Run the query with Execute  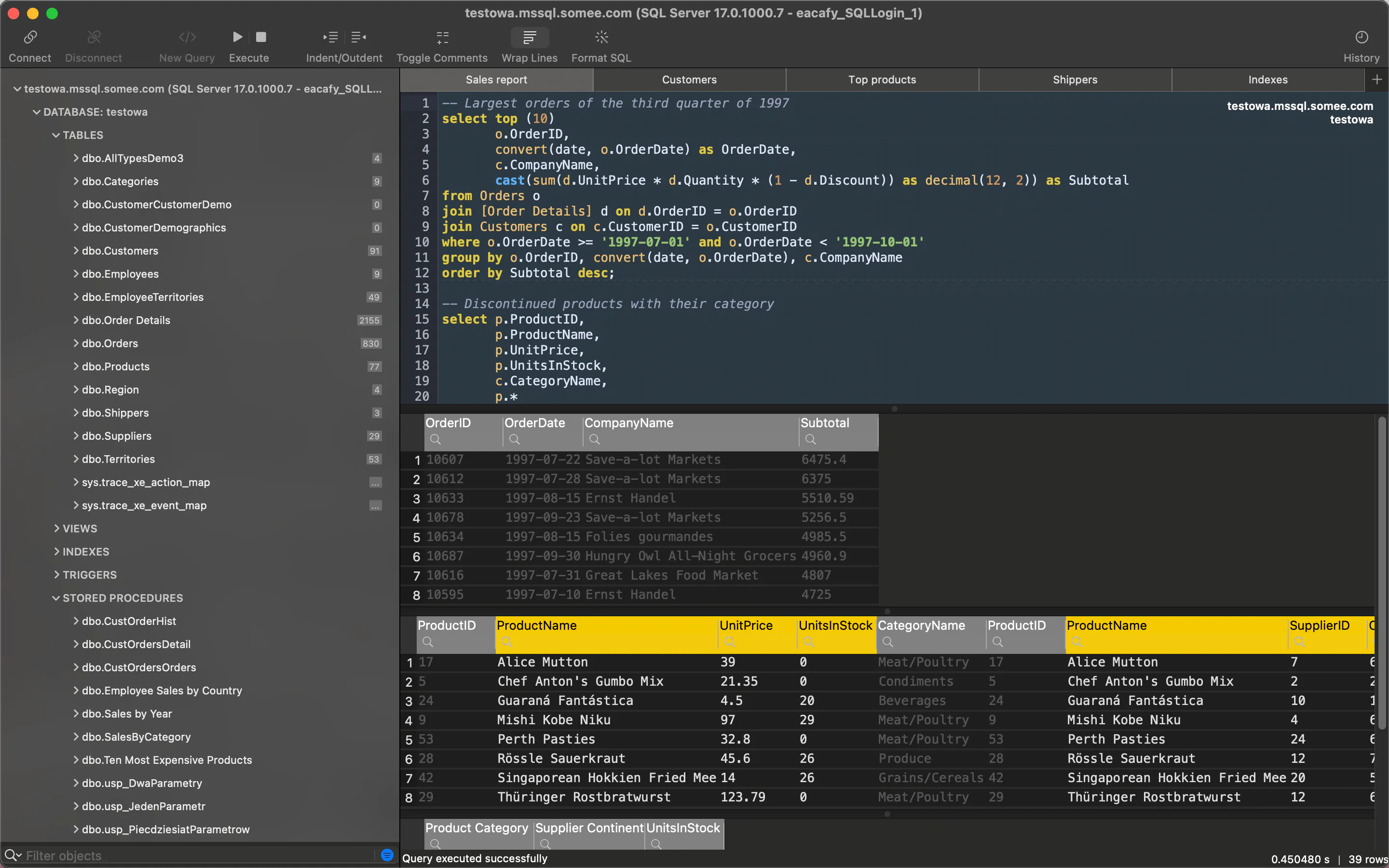pos(237,37)
